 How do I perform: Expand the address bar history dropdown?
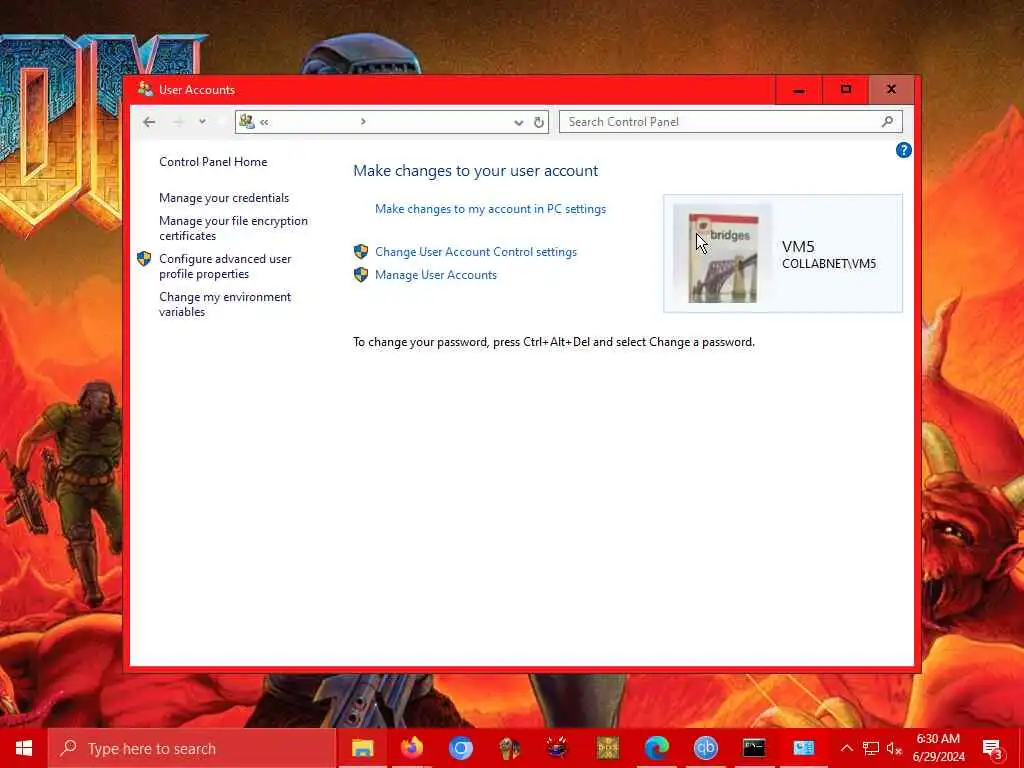tap(519, 122)
